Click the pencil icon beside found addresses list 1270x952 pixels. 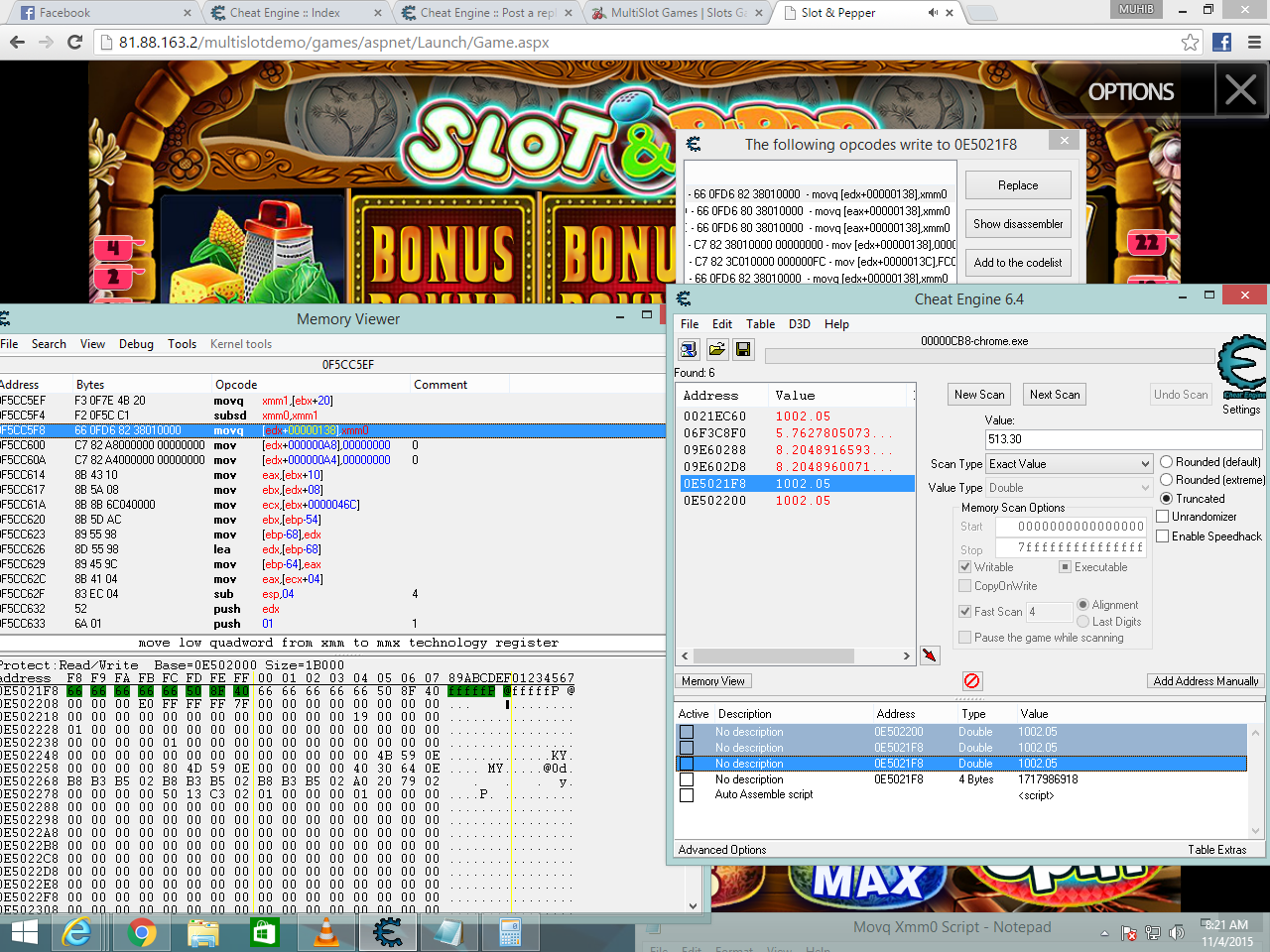tap(930, 655)
